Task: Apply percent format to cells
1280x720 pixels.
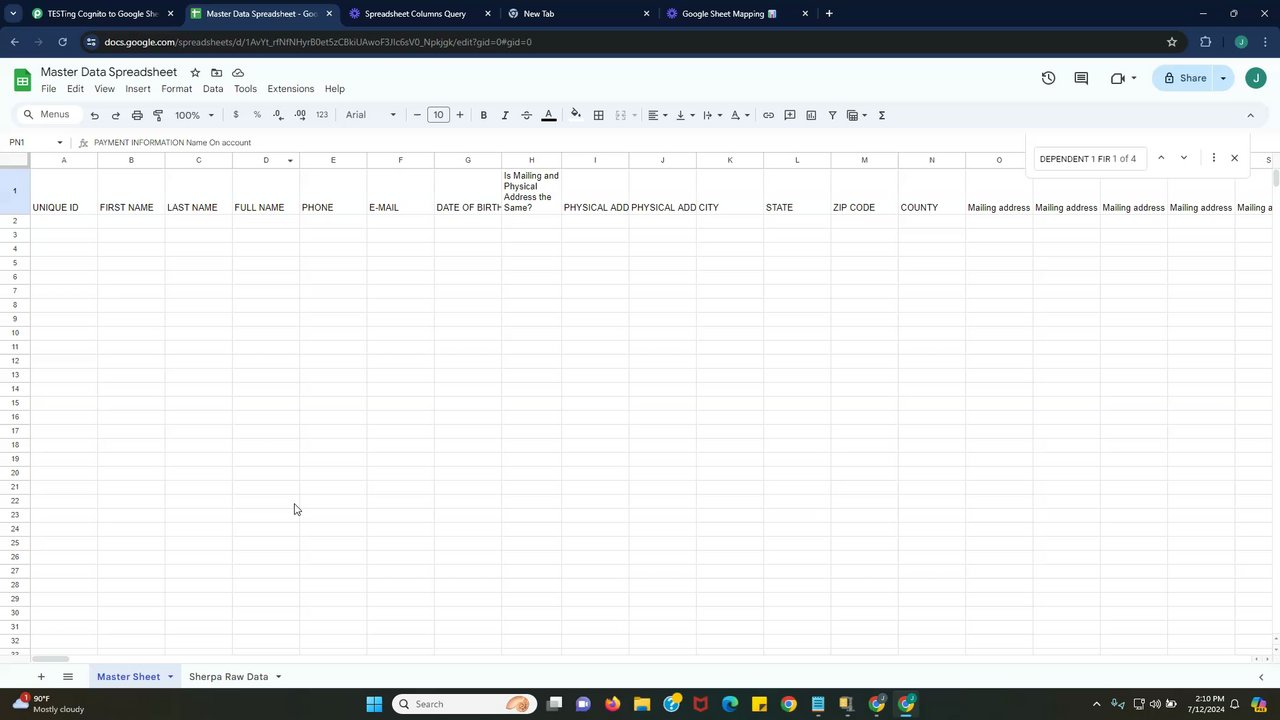Action: point(257,115)
